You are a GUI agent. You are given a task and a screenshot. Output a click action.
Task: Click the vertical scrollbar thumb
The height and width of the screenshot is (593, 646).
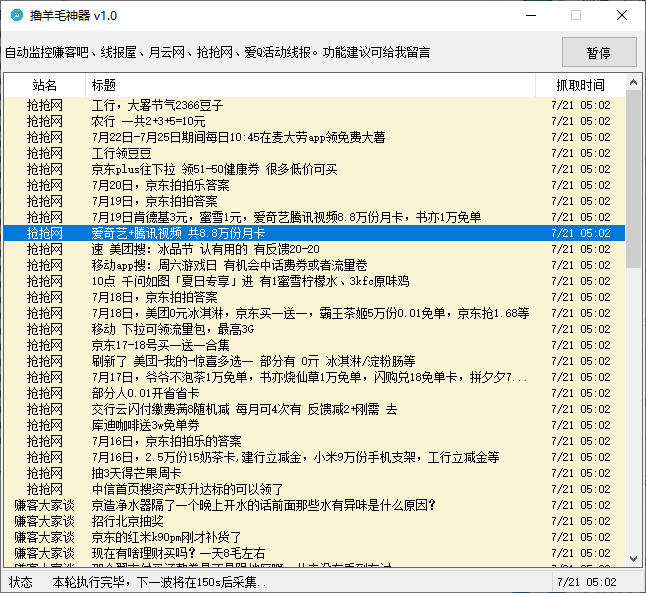(633, 179)
